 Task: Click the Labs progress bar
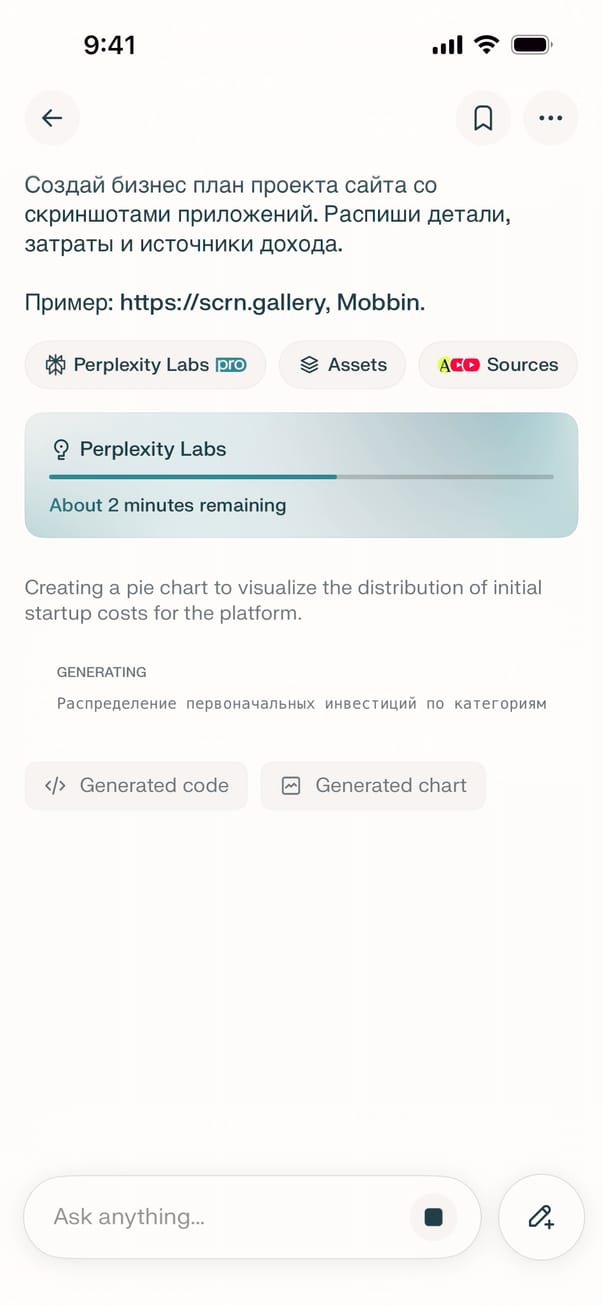[301, 477]
